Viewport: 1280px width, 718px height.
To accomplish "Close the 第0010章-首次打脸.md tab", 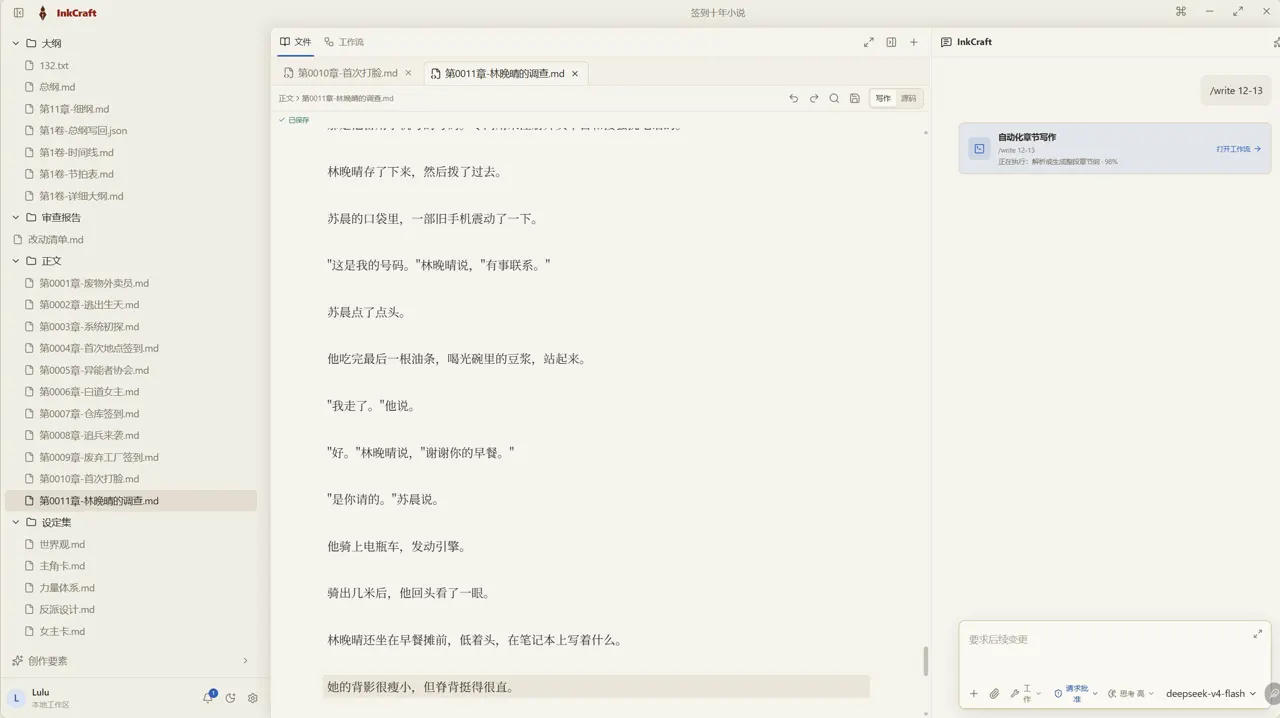I will click(x=408, y=73).
